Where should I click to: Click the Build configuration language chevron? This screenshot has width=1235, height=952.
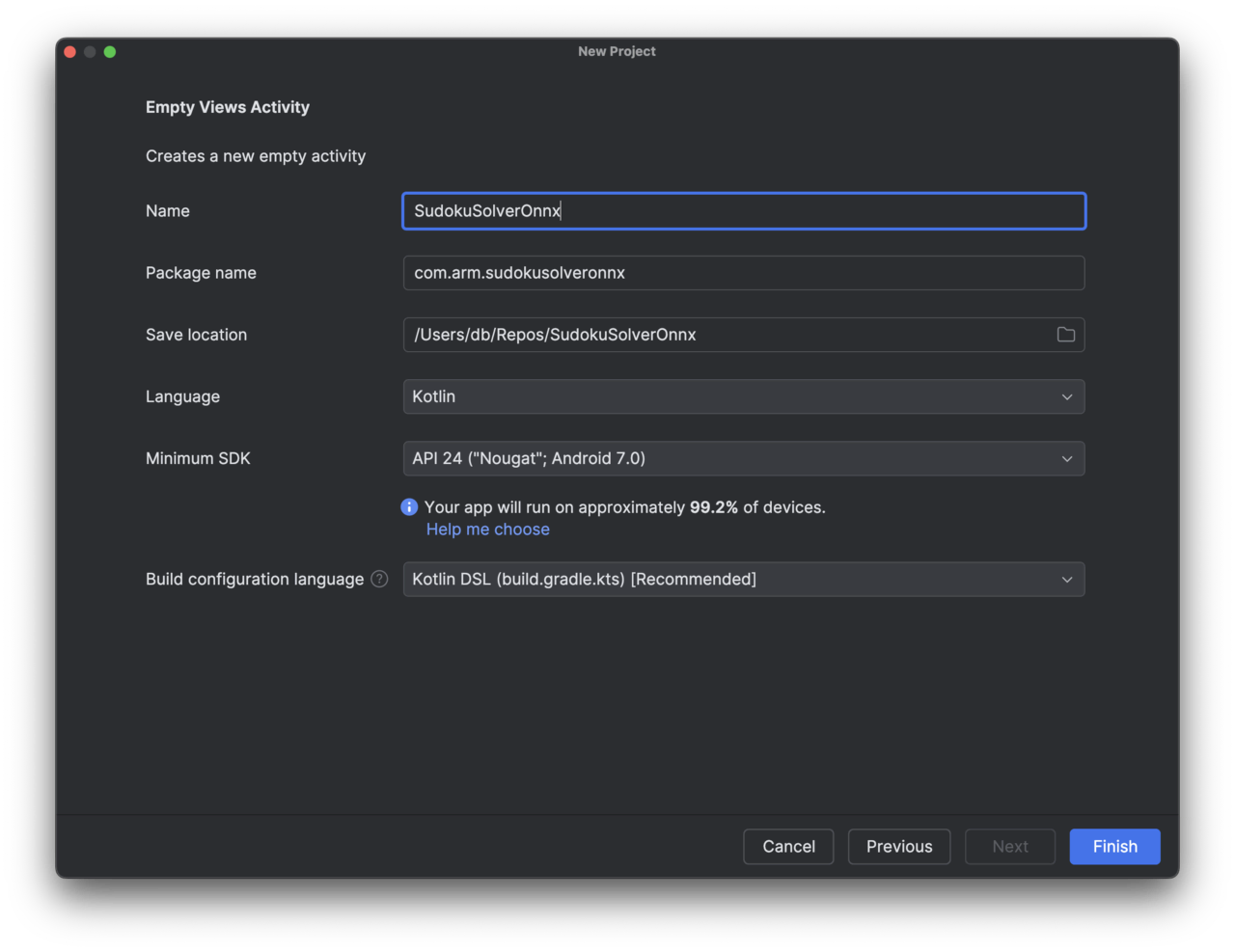click(x=1067, y=580)
